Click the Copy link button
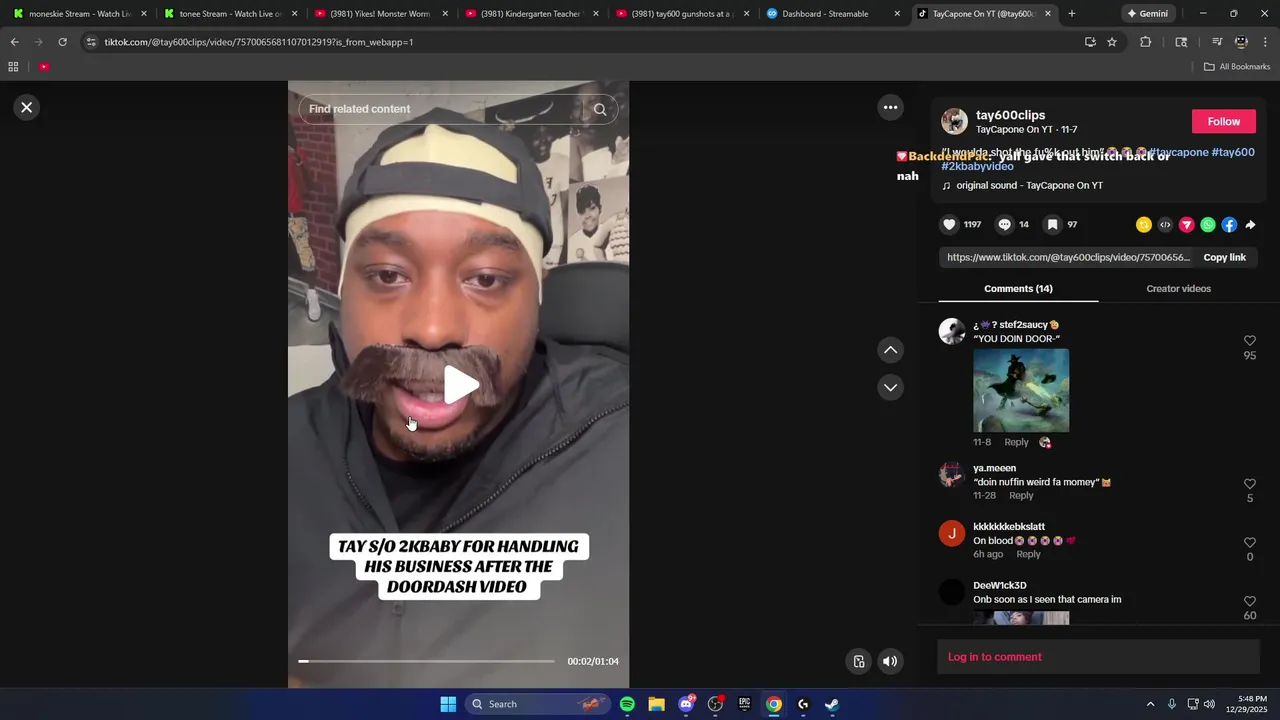 [1224, 257]
